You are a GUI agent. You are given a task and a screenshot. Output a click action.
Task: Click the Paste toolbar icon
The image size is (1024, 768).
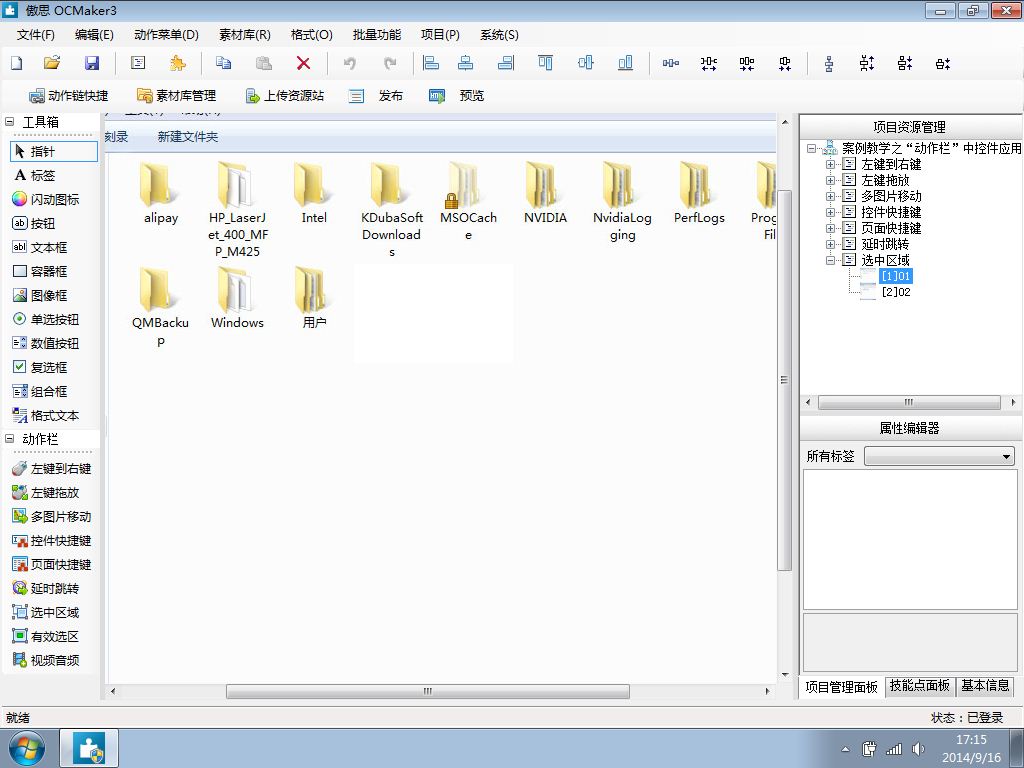click(x=264, y=63)
